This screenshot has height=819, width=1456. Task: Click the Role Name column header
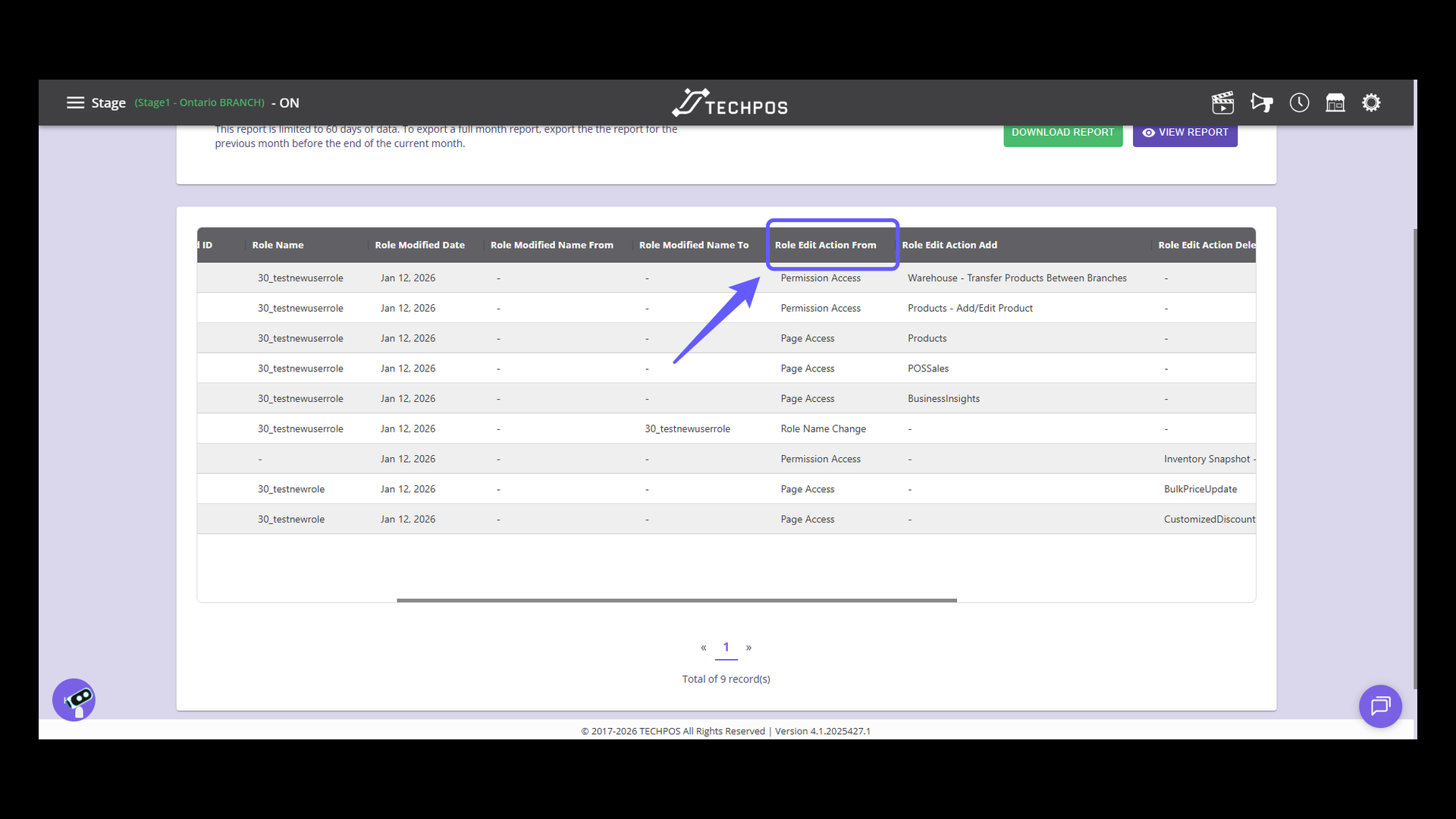[278, 244]
